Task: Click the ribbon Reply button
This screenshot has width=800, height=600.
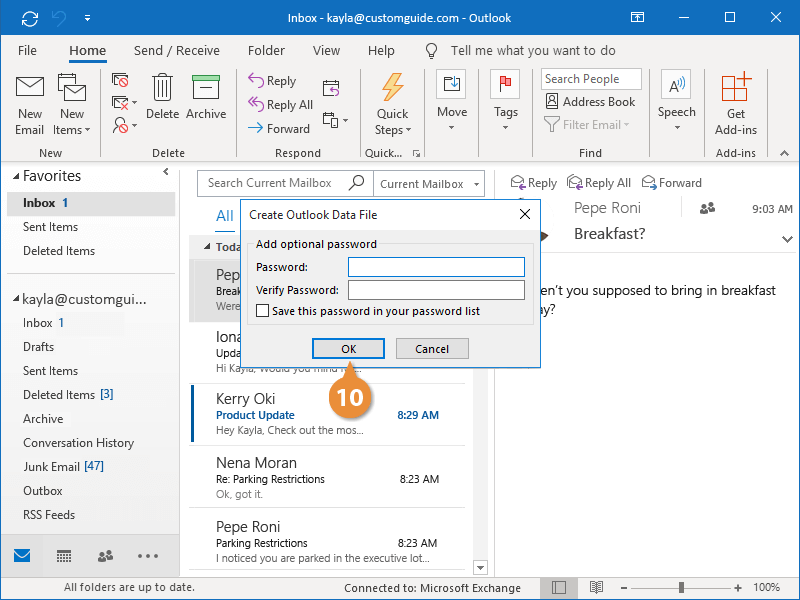Action: [x=272, y=81]
